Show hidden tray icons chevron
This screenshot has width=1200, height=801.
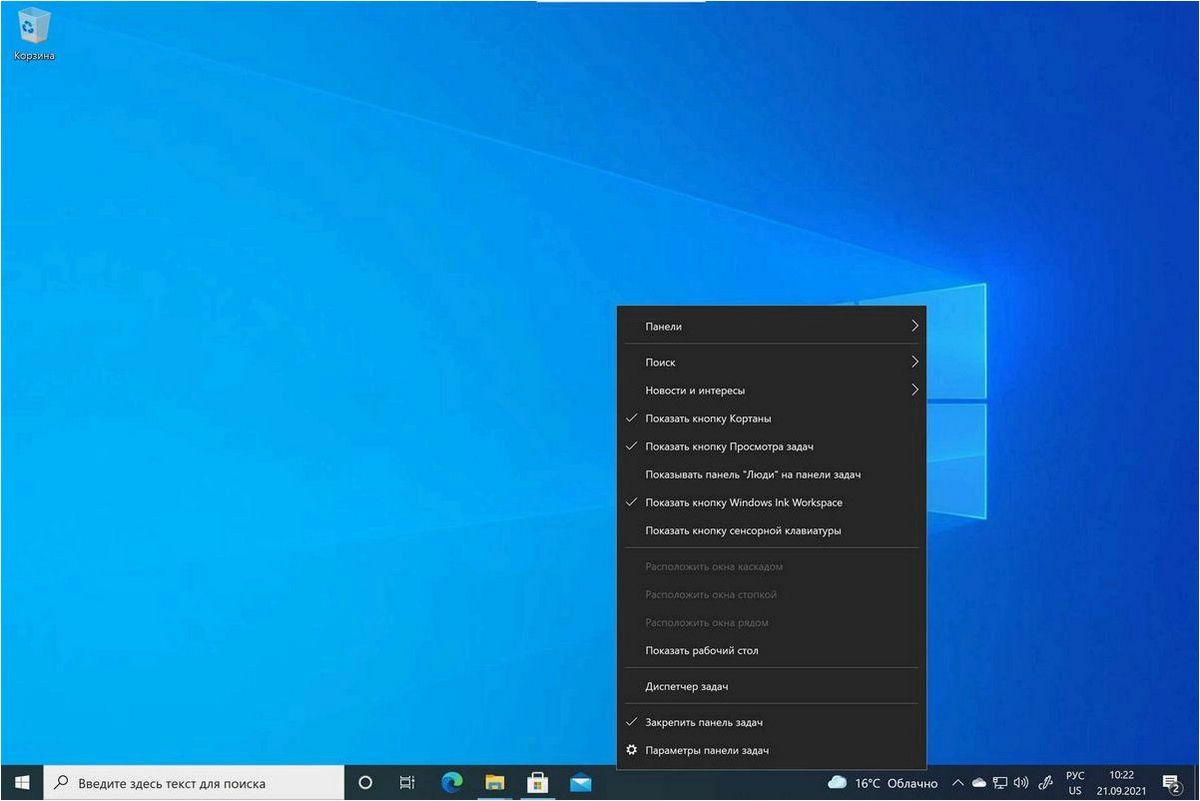[x=958, y=783]
